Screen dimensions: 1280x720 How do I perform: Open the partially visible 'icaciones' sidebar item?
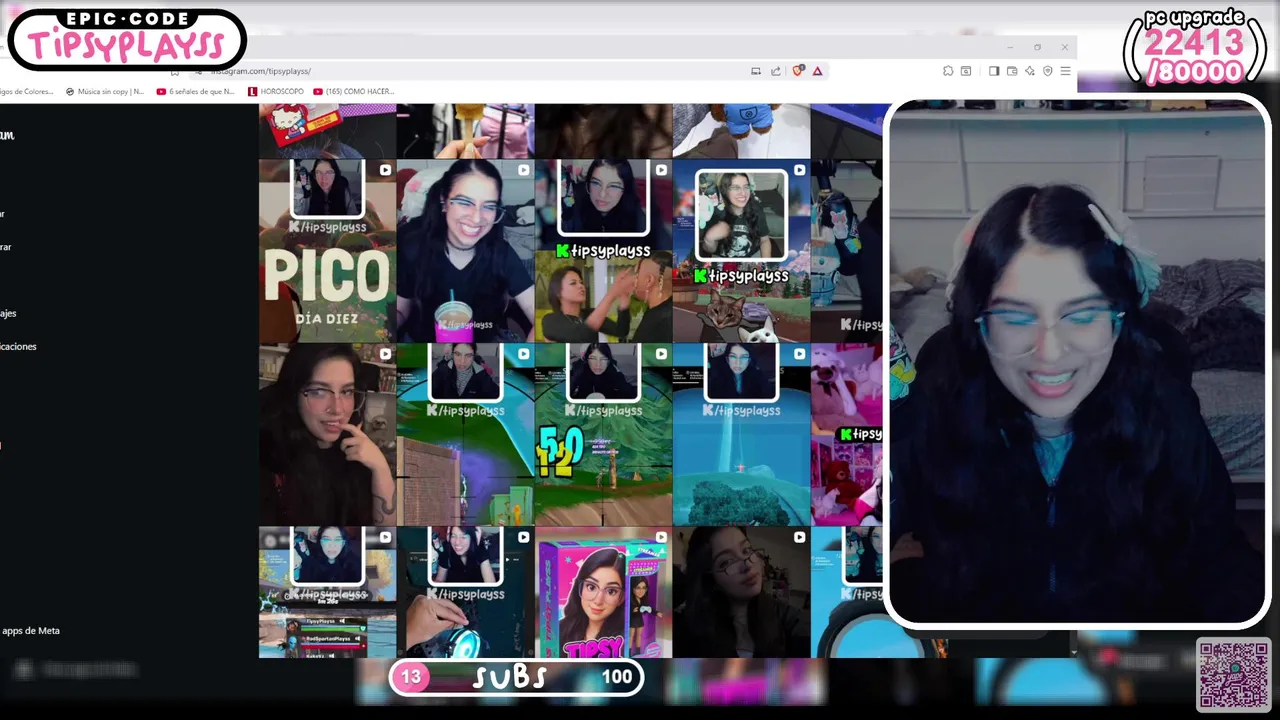18,347
